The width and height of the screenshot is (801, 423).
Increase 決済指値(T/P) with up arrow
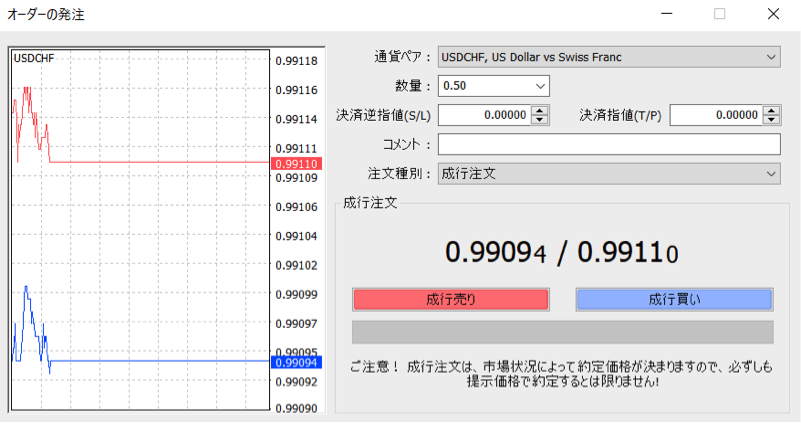(771, 110)
